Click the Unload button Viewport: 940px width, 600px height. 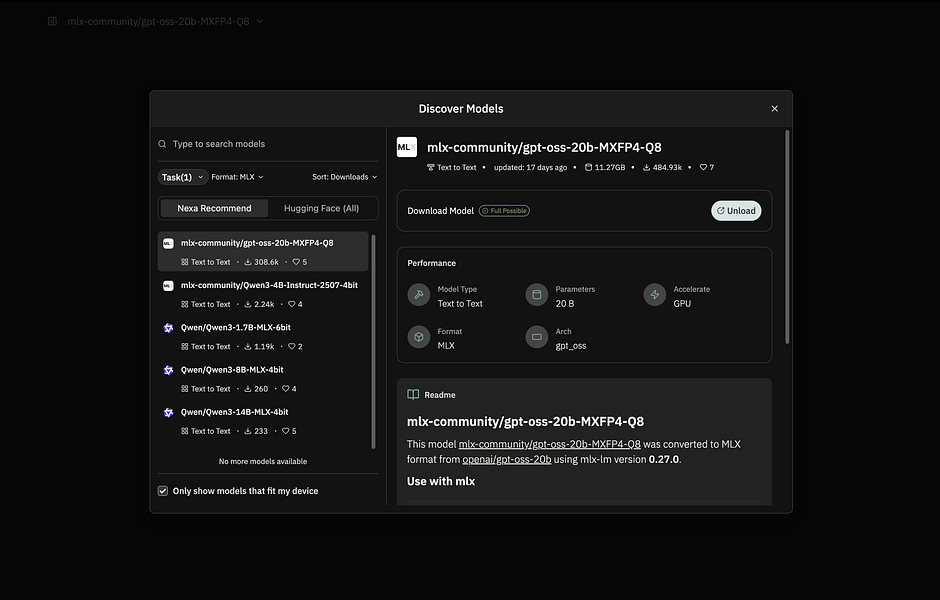pyautogui.click(x=736, y=210)
